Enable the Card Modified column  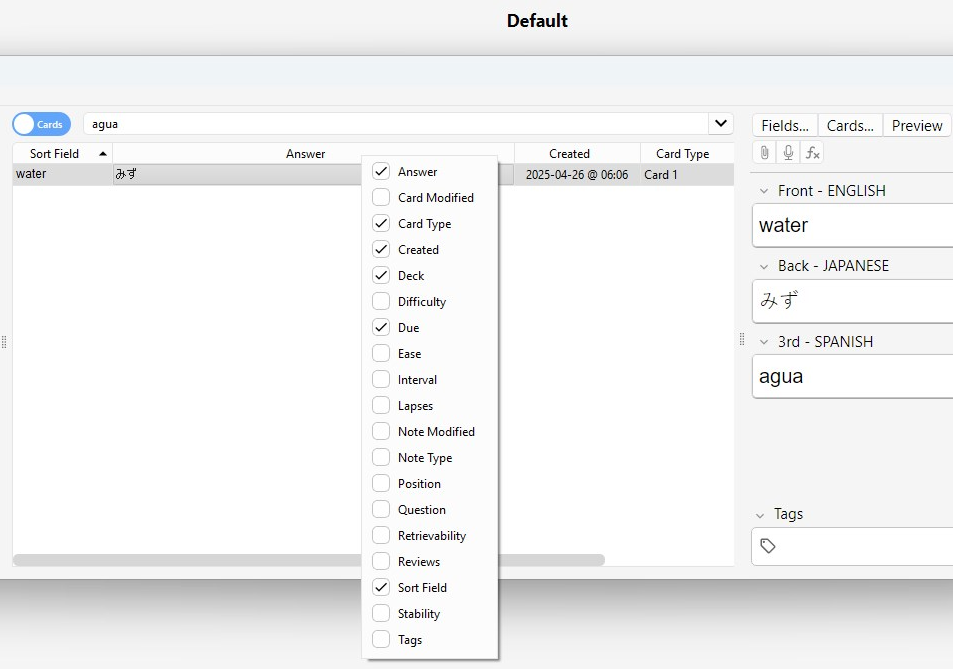381,197
